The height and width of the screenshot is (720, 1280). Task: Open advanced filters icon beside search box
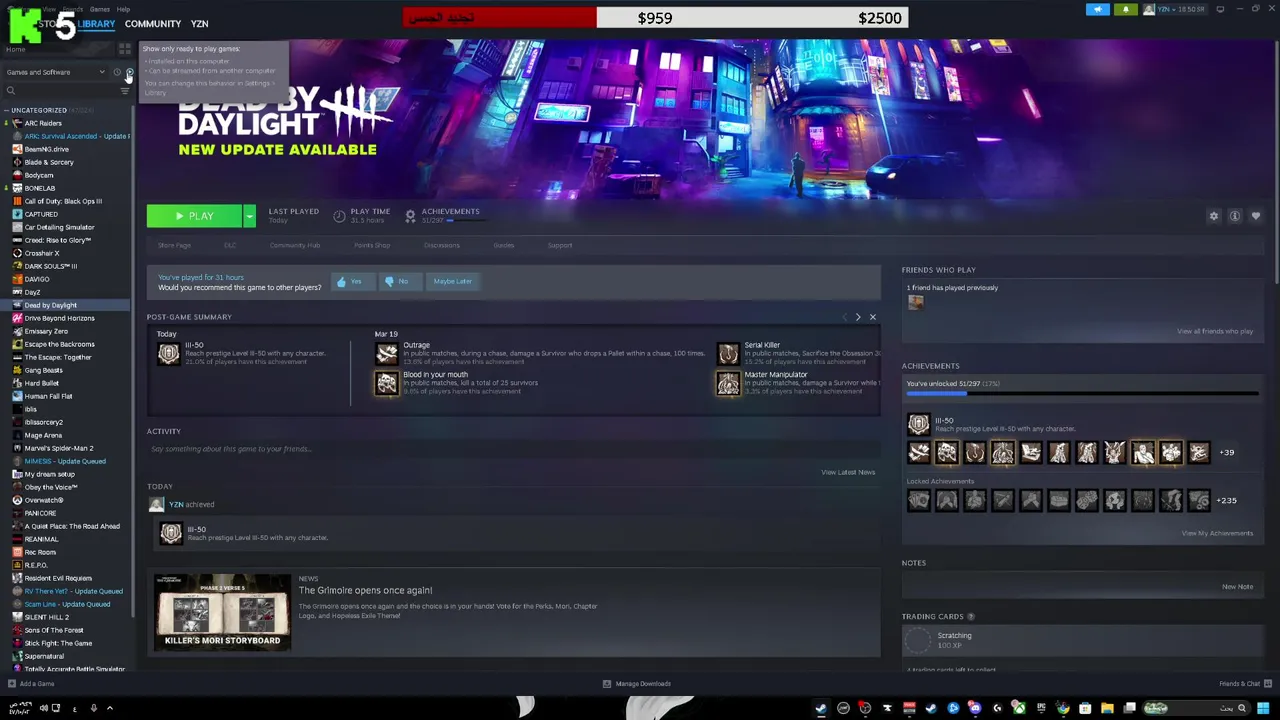pos(124,91)
